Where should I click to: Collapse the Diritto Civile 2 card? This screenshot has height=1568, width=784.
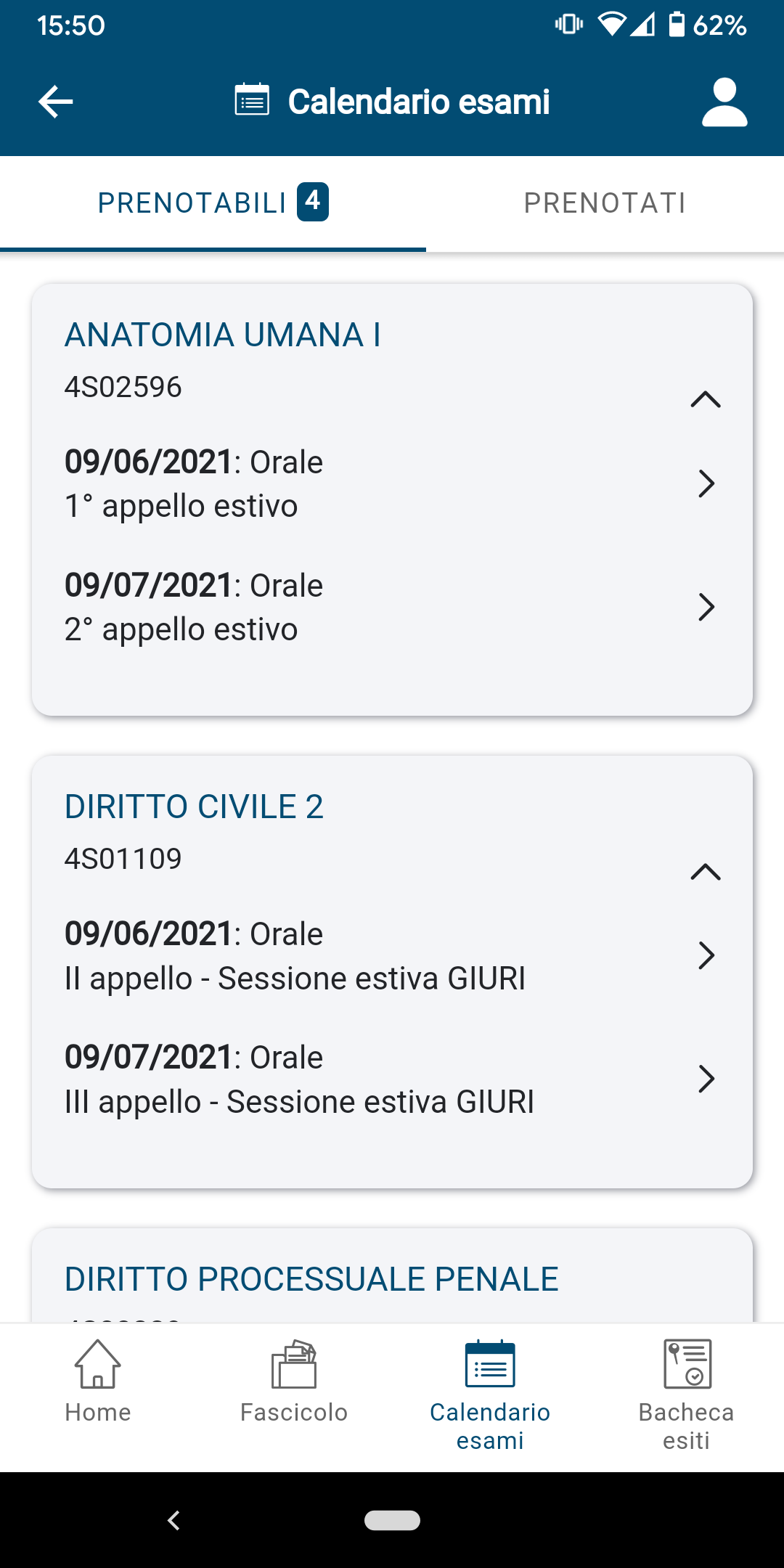(x=706, y=871)
